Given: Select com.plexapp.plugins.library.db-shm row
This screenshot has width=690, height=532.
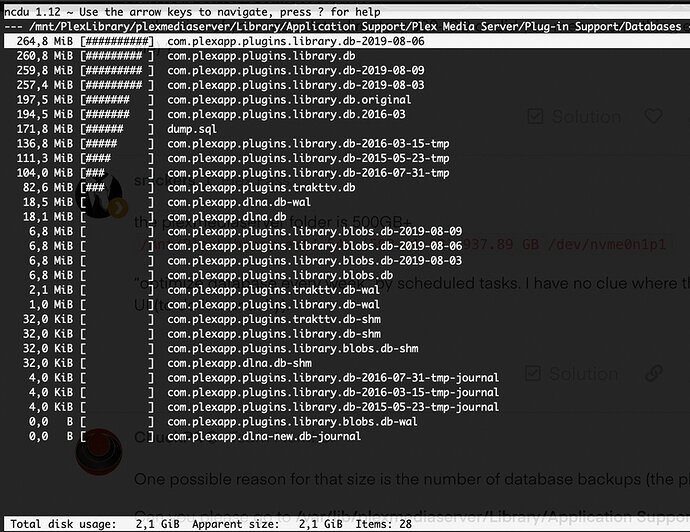Looking at the screenshot, I should pos(274,334).
